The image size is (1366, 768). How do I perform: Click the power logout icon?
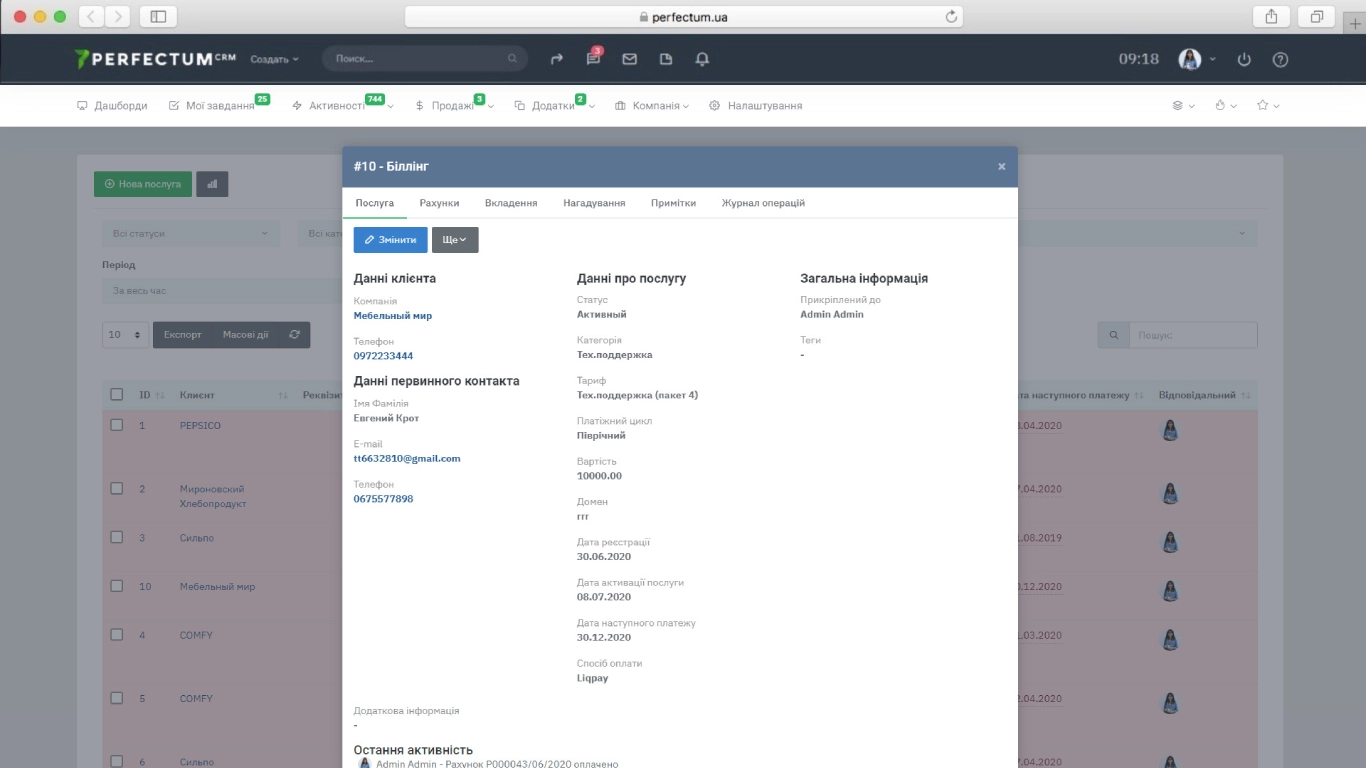tap(1244, 59)
